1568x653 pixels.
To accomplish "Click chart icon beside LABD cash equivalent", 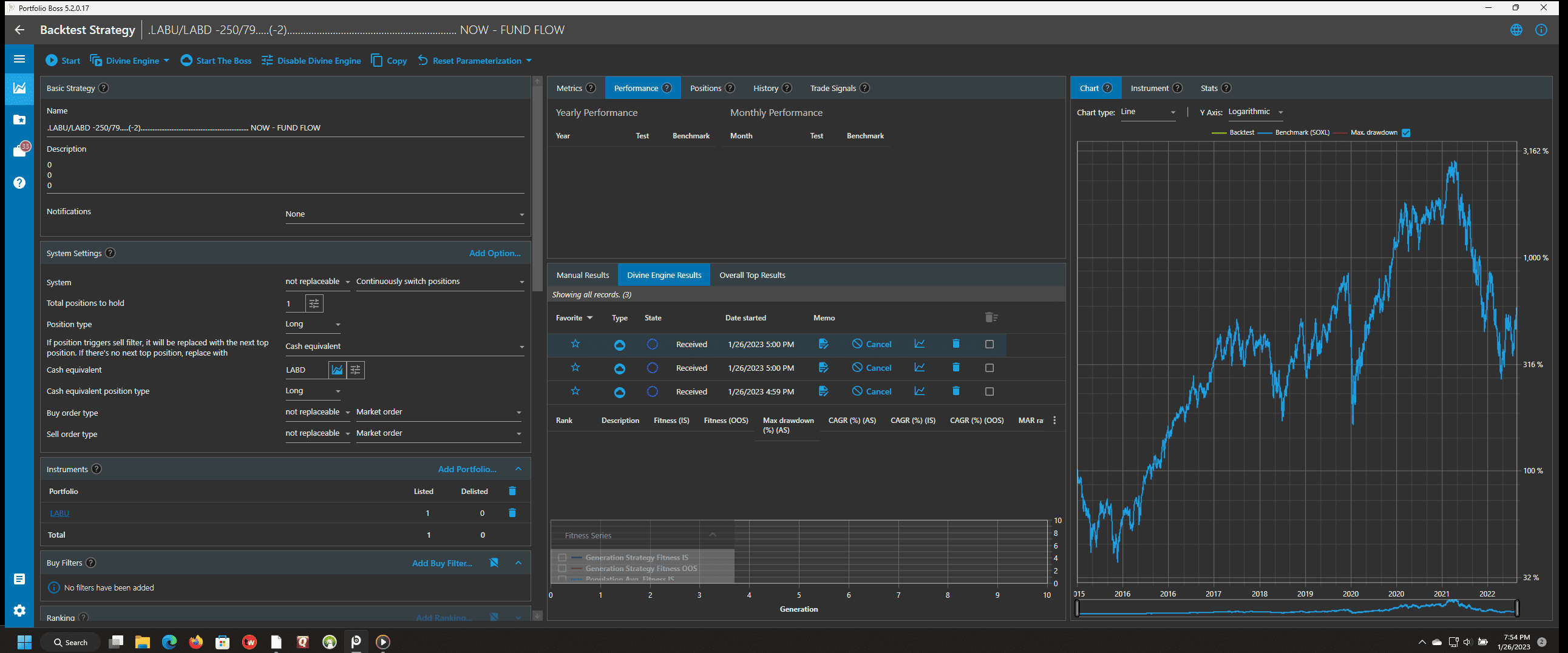I will pyautogui.click(x=338, y=370).
